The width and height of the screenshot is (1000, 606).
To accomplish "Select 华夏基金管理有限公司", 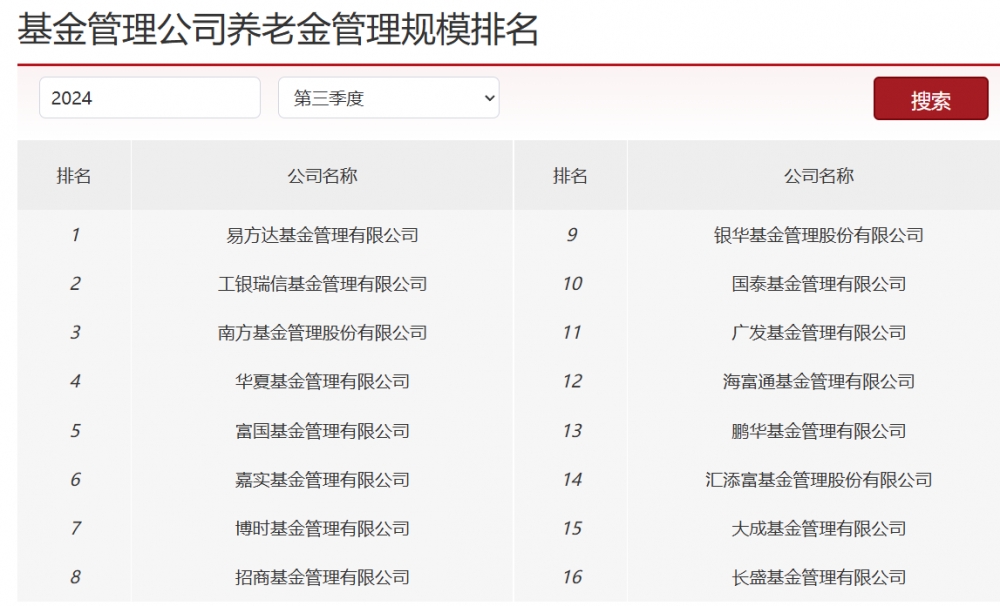I will [320, 381].
